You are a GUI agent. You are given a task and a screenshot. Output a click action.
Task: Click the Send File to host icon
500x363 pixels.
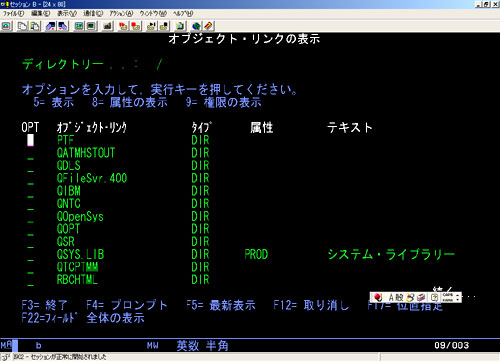[51, 26]
